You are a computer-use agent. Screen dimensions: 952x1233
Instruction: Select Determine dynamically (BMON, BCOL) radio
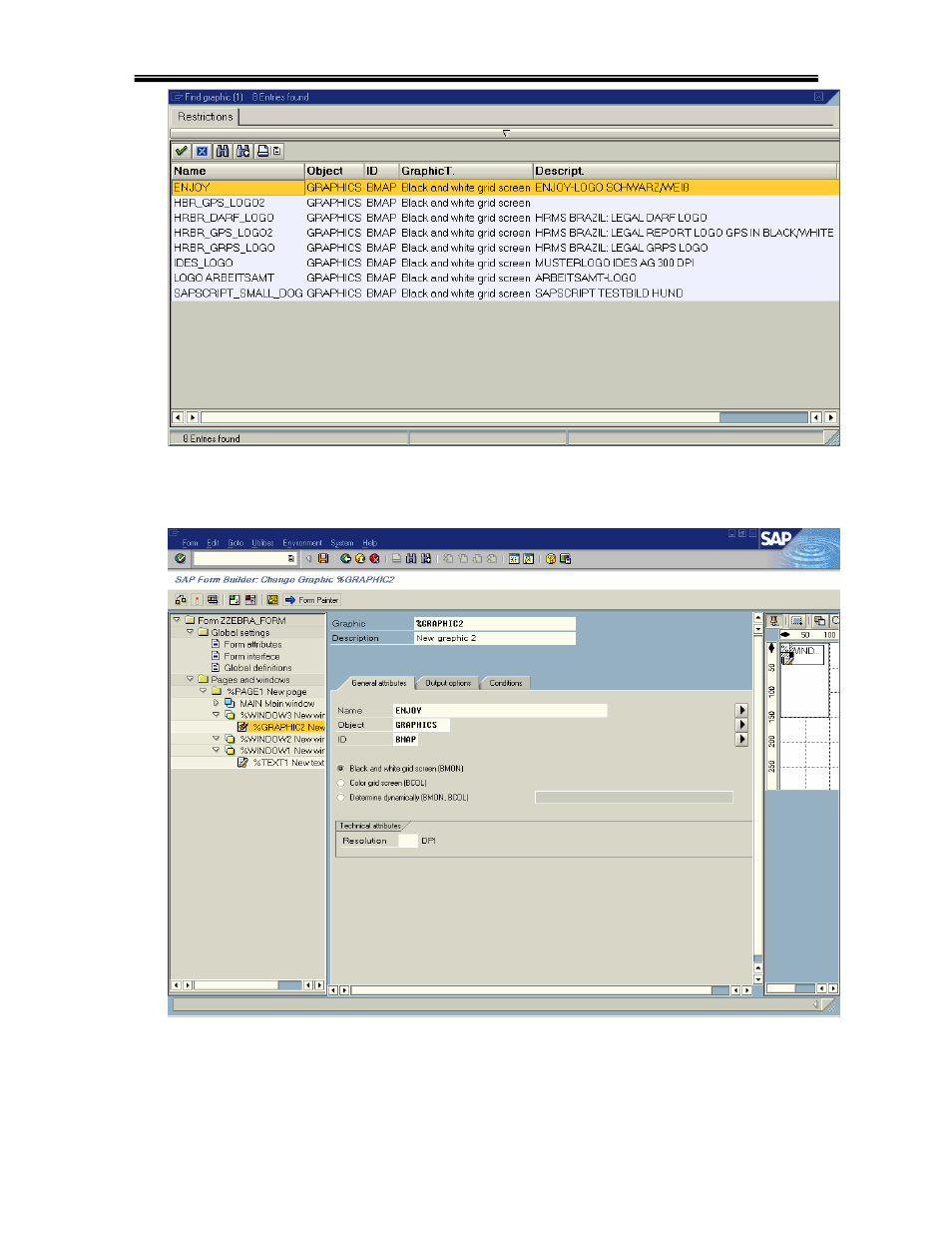click(341, 797)
